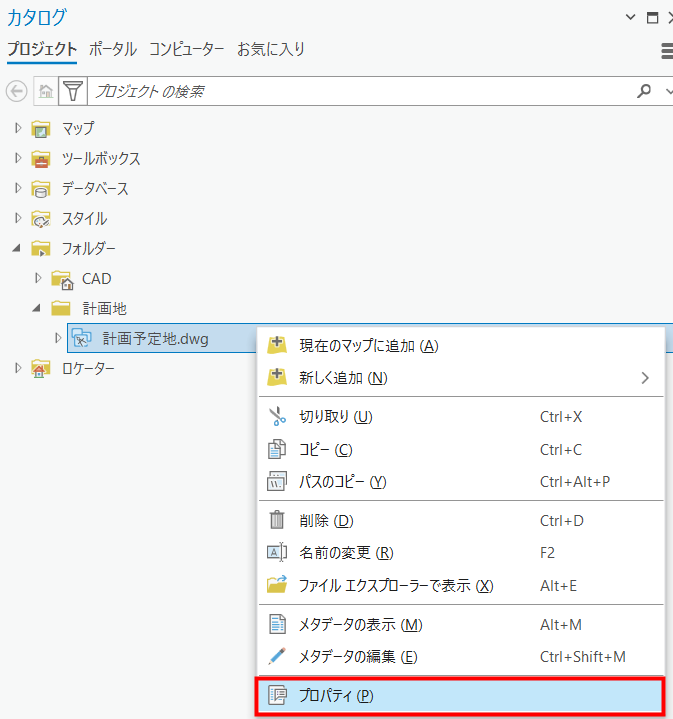
Task: Expand the ロケーター tree node
Action: coord(17,368)
